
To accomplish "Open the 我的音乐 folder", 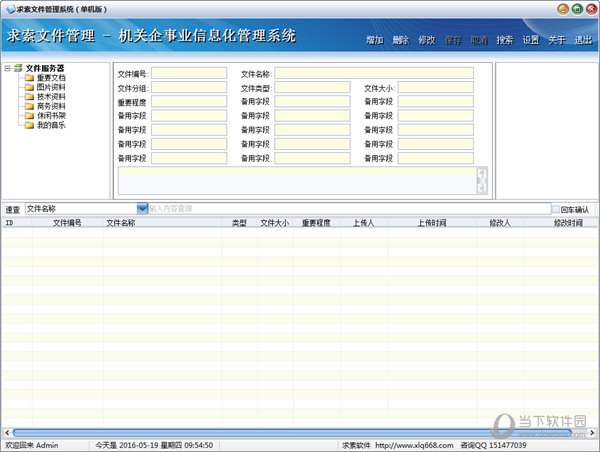I will 51,125.
